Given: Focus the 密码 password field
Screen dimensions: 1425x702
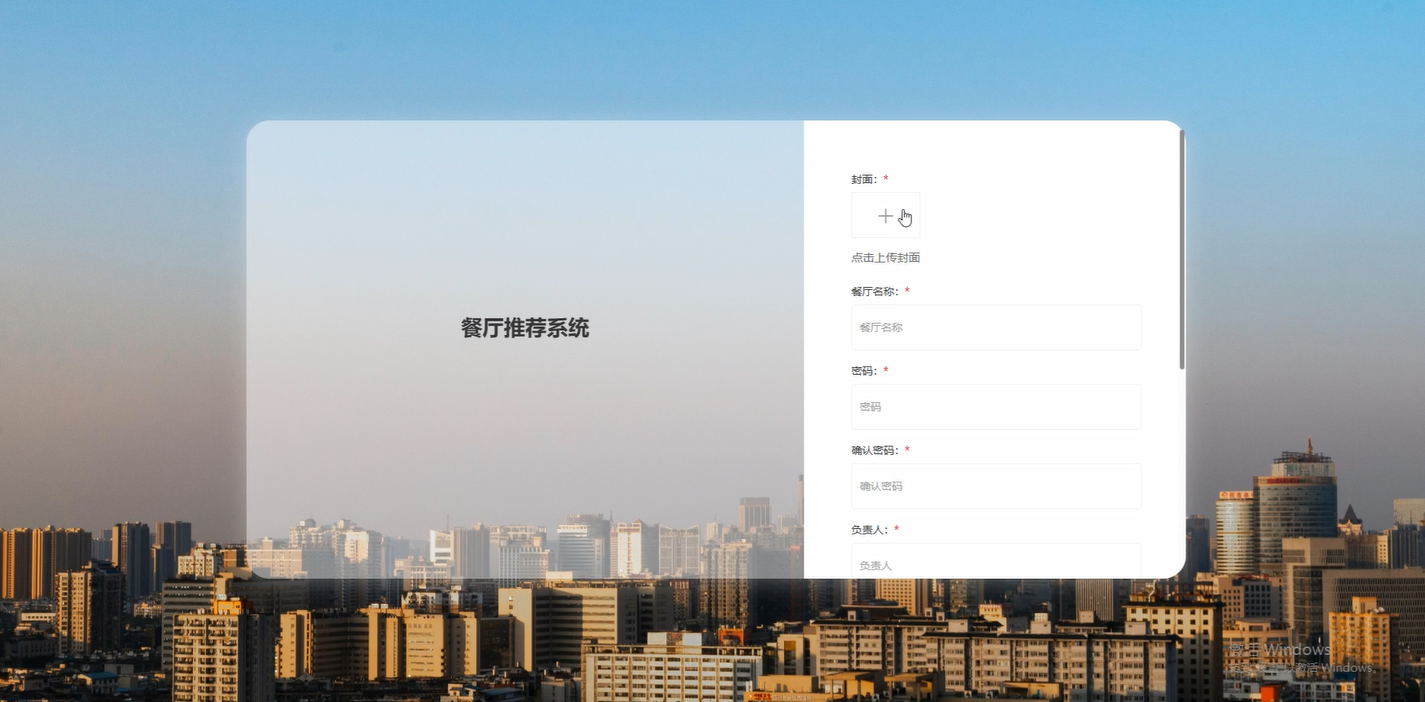Looking at the screenshot, I should tap(995, 407).
